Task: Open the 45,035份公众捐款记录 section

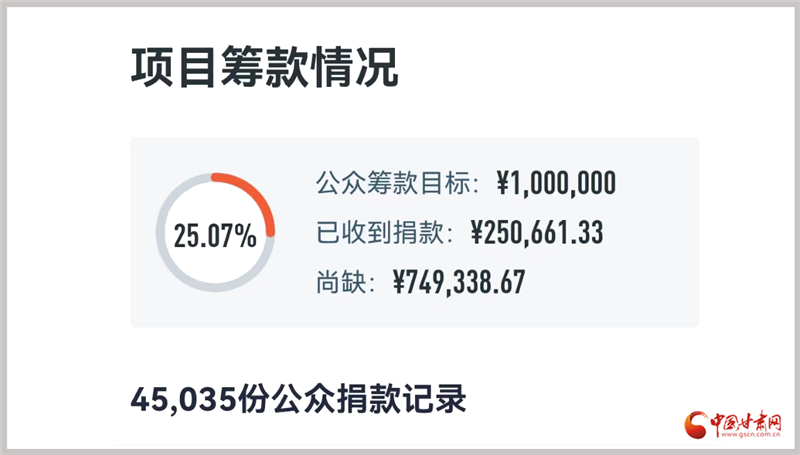Action: pos(298,399)
